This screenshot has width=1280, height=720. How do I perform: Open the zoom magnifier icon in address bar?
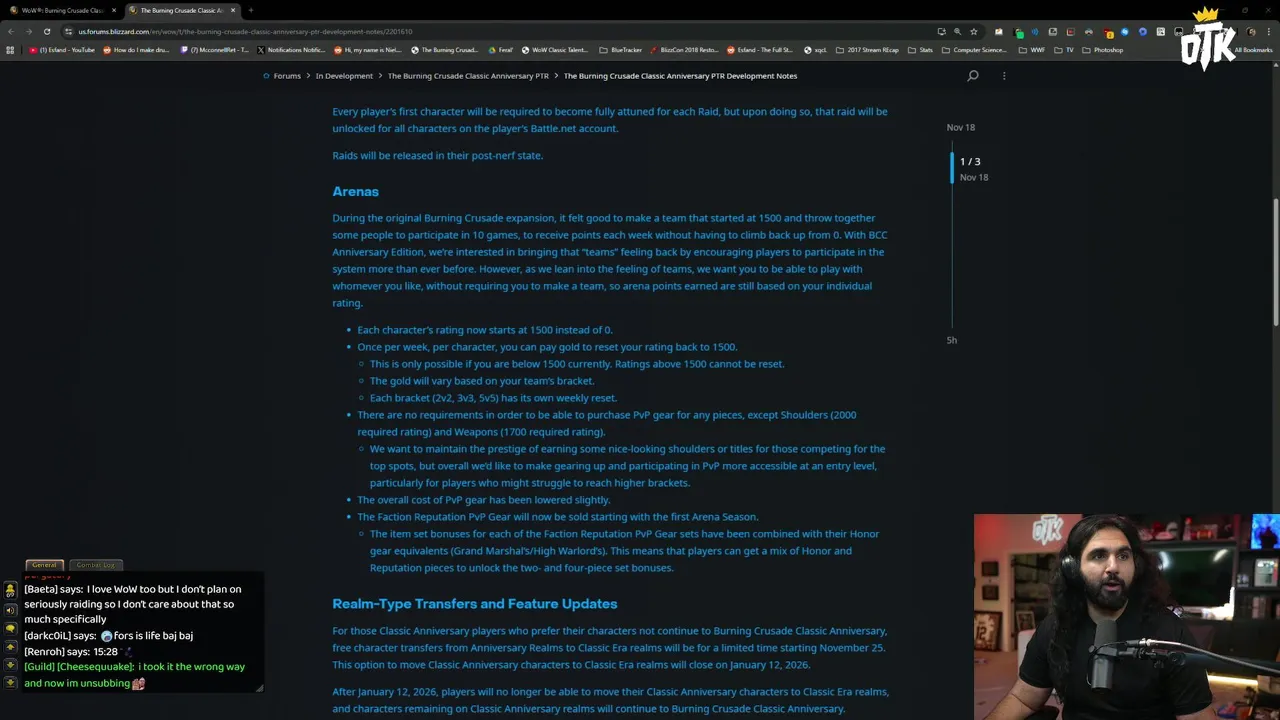(x=957, y=31)
